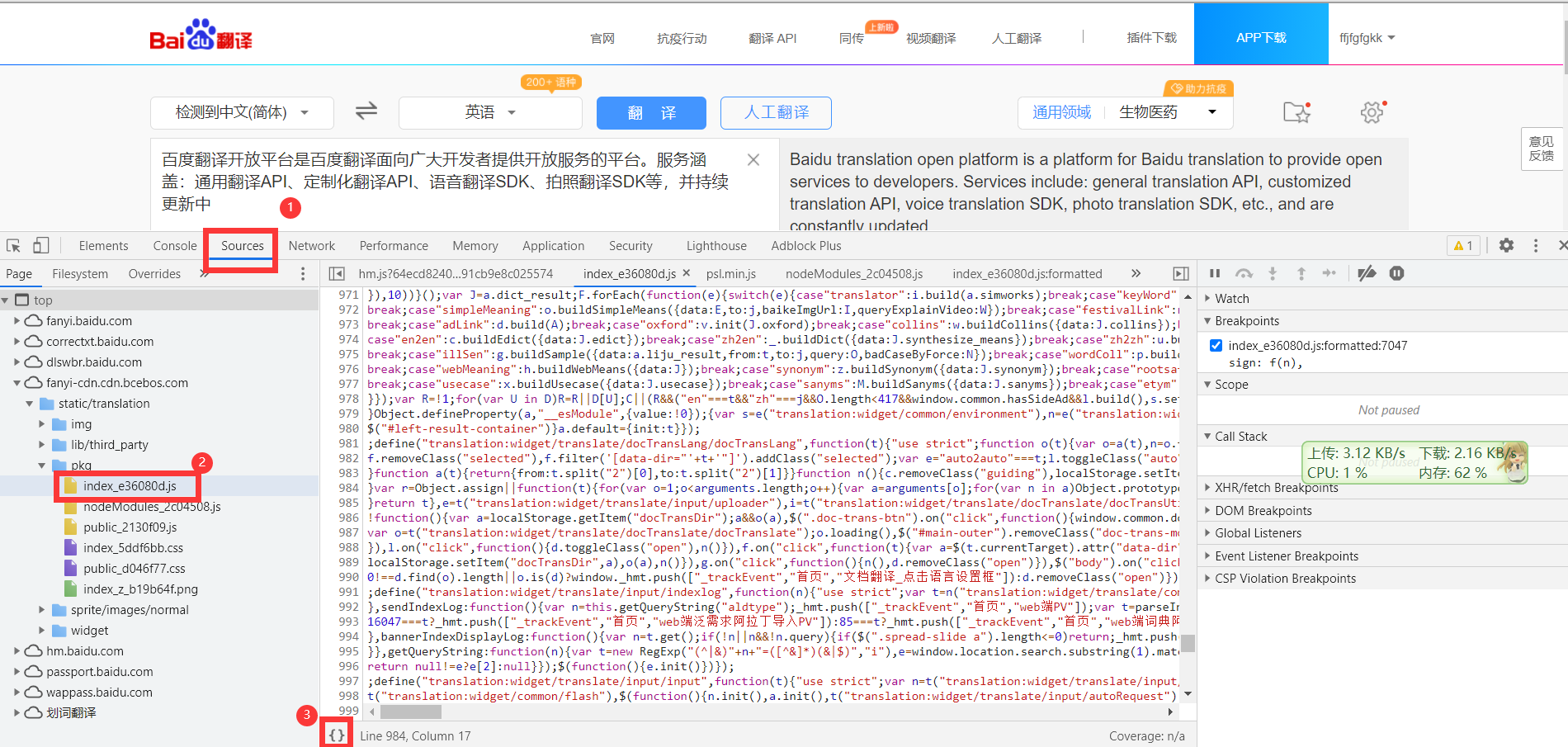Open the favorites star folder icon
1568x747 pixels.
pyautogui.click(x=1297, y=111)
